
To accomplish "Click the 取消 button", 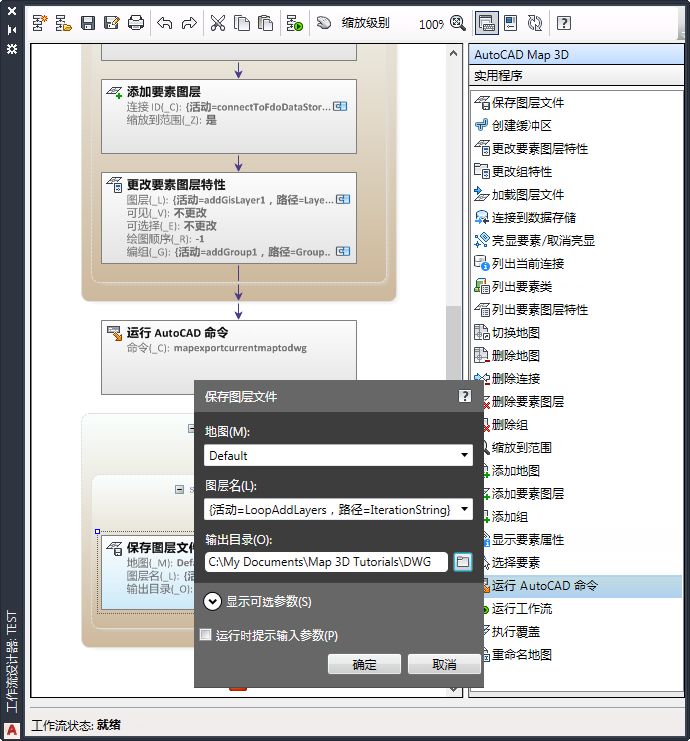I will [x=444, y=664].
